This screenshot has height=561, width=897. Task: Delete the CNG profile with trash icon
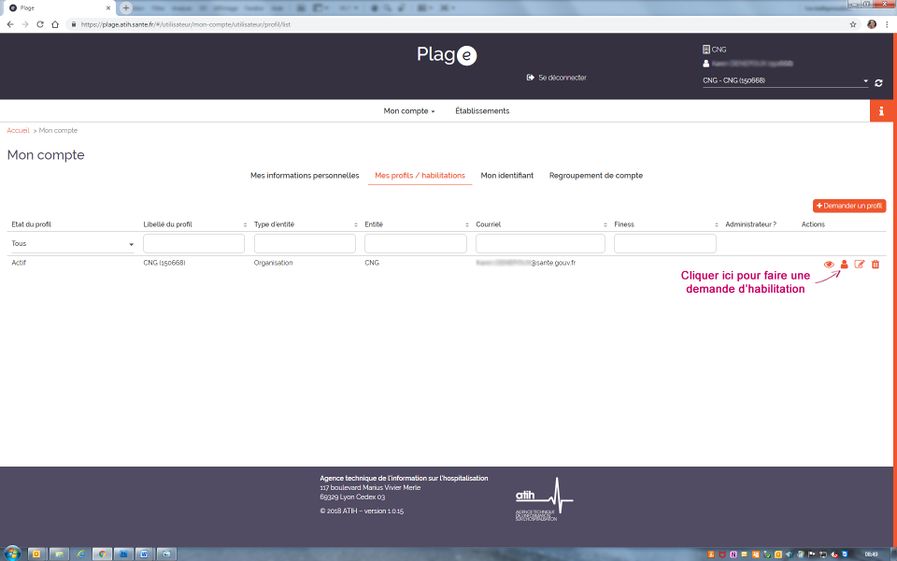pyautogui.click(x=875, y=264)
